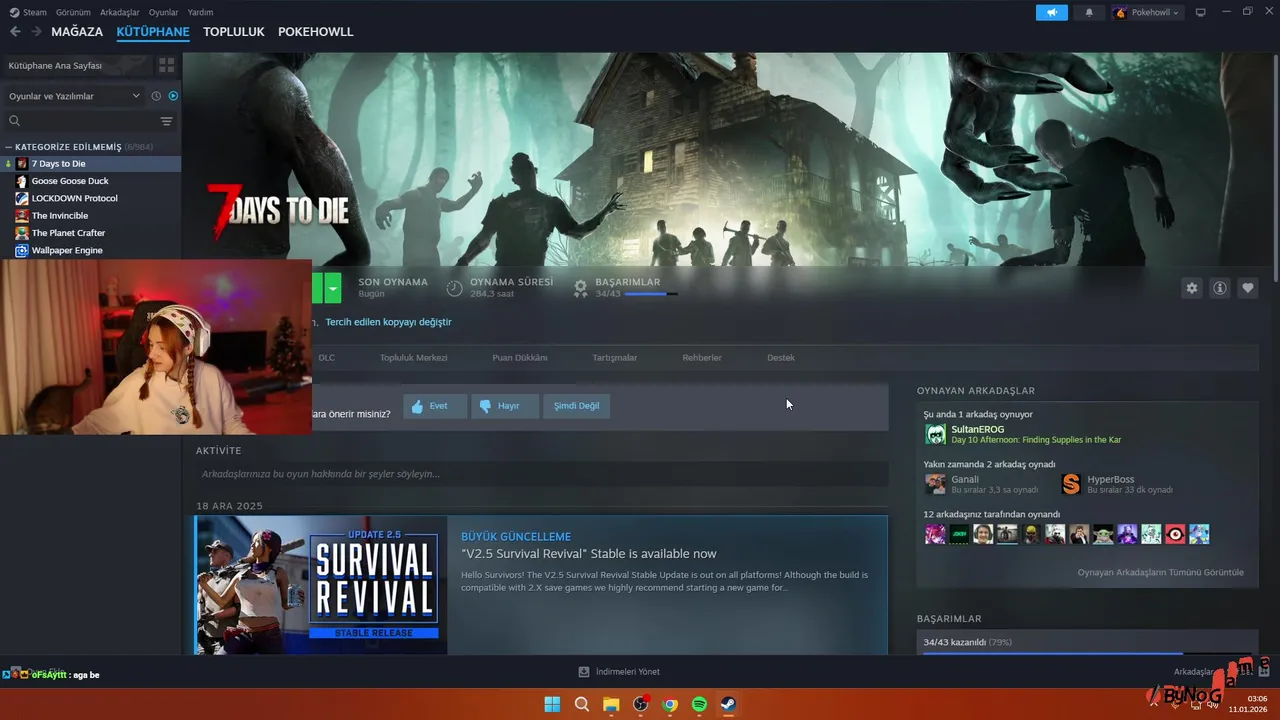Open İndirmeleri Yönet downloads manager
The image size is (1280, 720).
click(619, 672)
